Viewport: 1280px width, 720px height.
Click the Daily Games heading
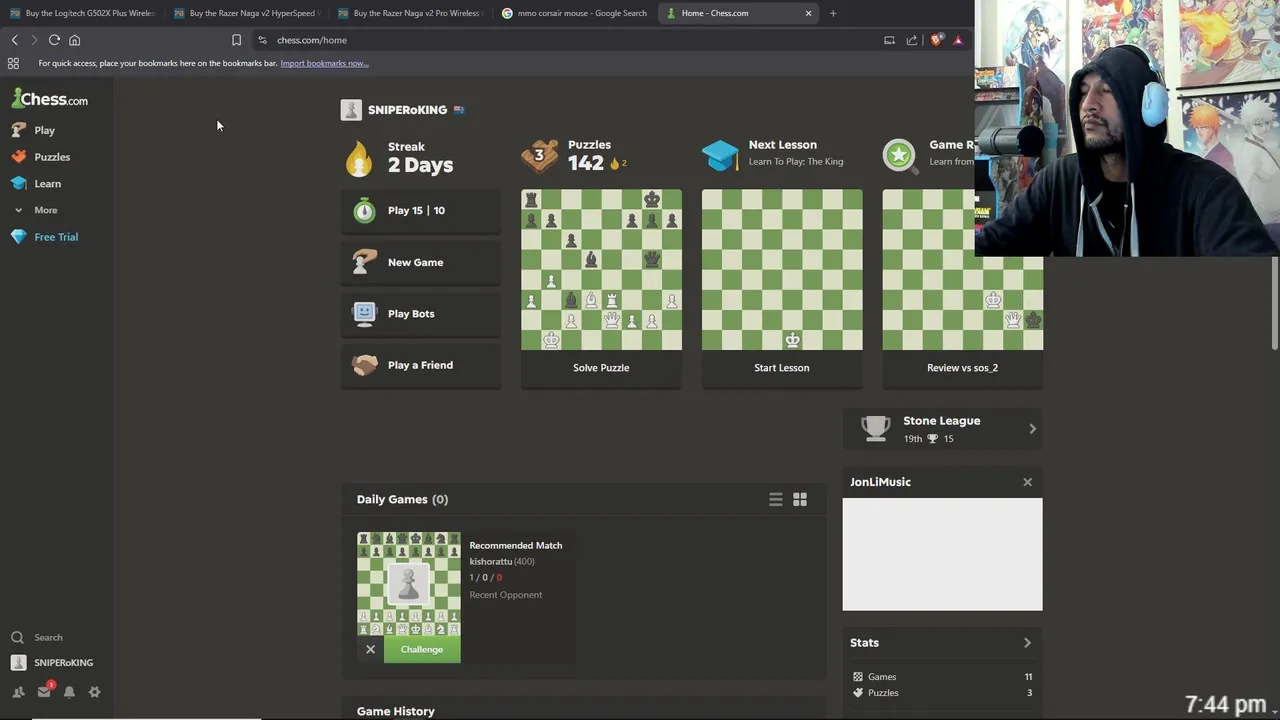coord(402,499)
